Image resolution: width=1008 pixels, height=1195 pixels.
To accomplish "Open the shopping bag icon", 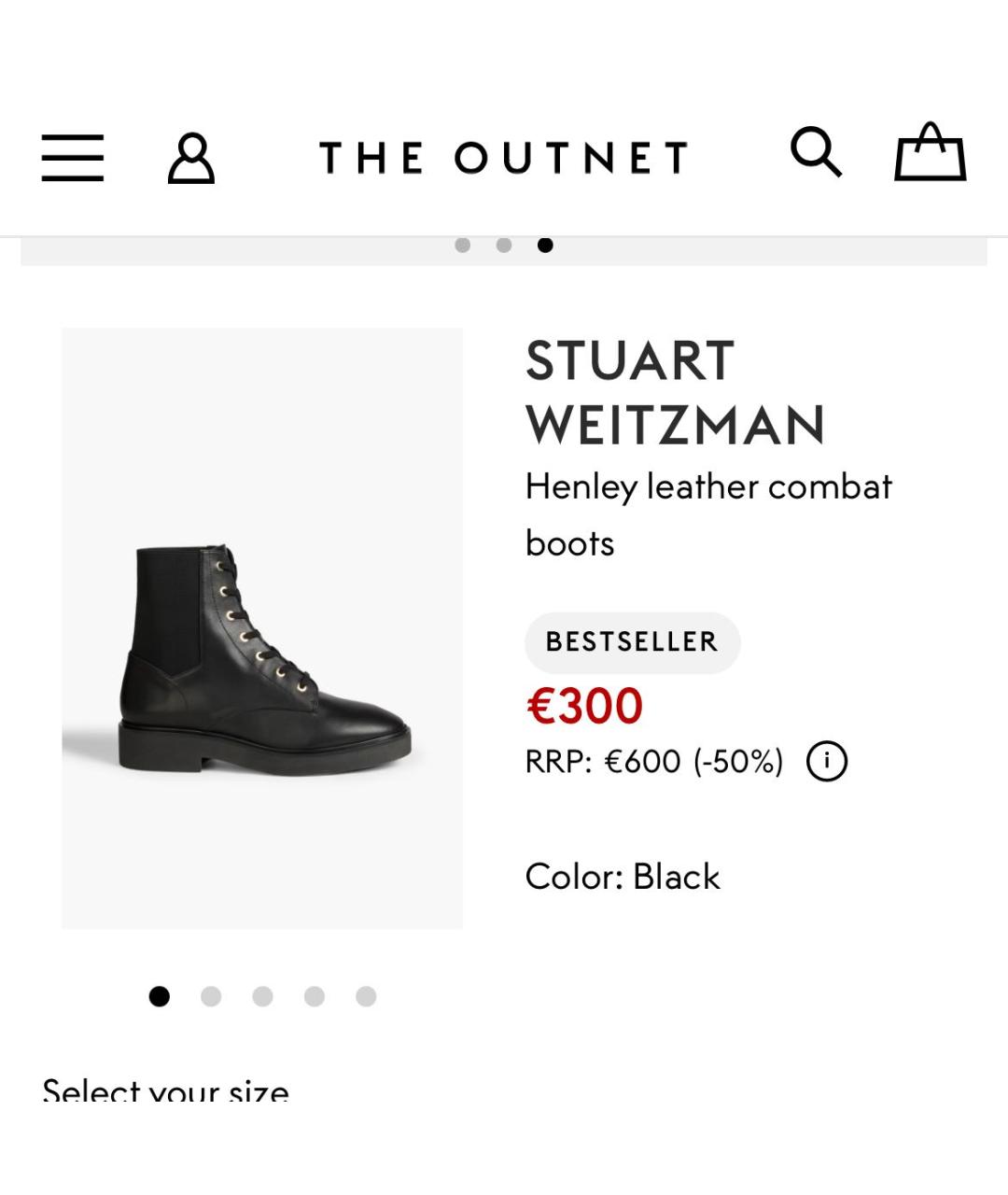I will (x=931, y=151).
